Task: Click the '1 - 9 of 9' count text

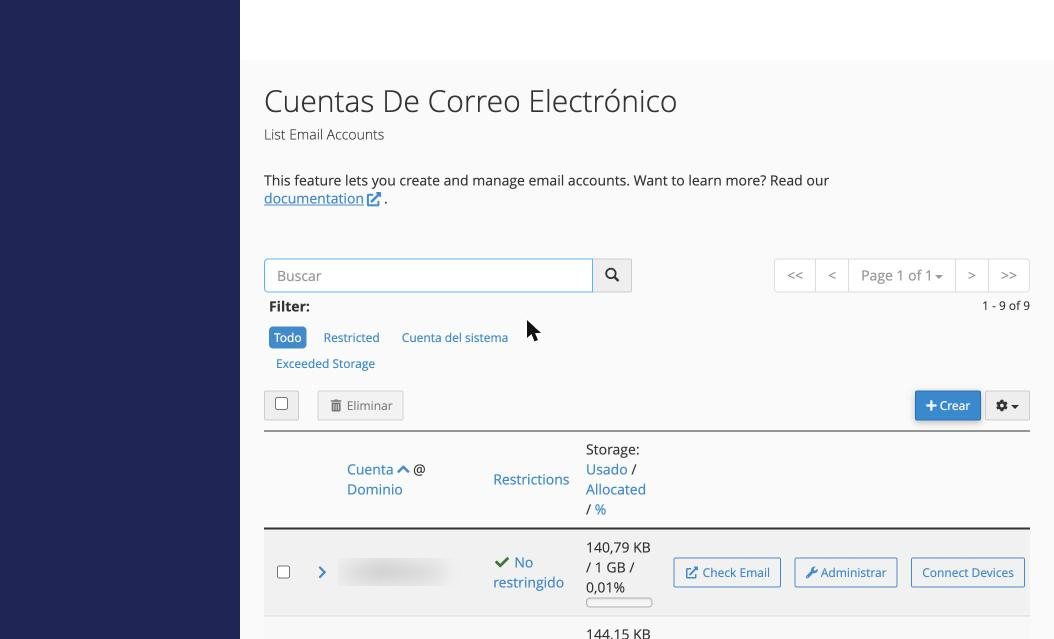Action: tap(1006, 306)
